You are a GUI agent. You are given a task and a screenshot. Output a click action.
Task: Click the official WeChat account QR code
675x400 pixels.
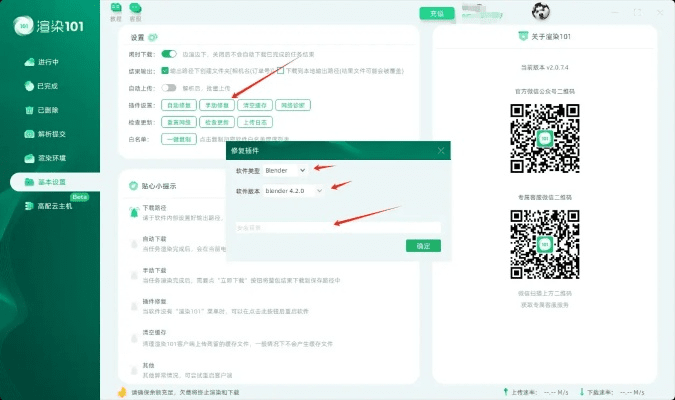pos(545,138)
